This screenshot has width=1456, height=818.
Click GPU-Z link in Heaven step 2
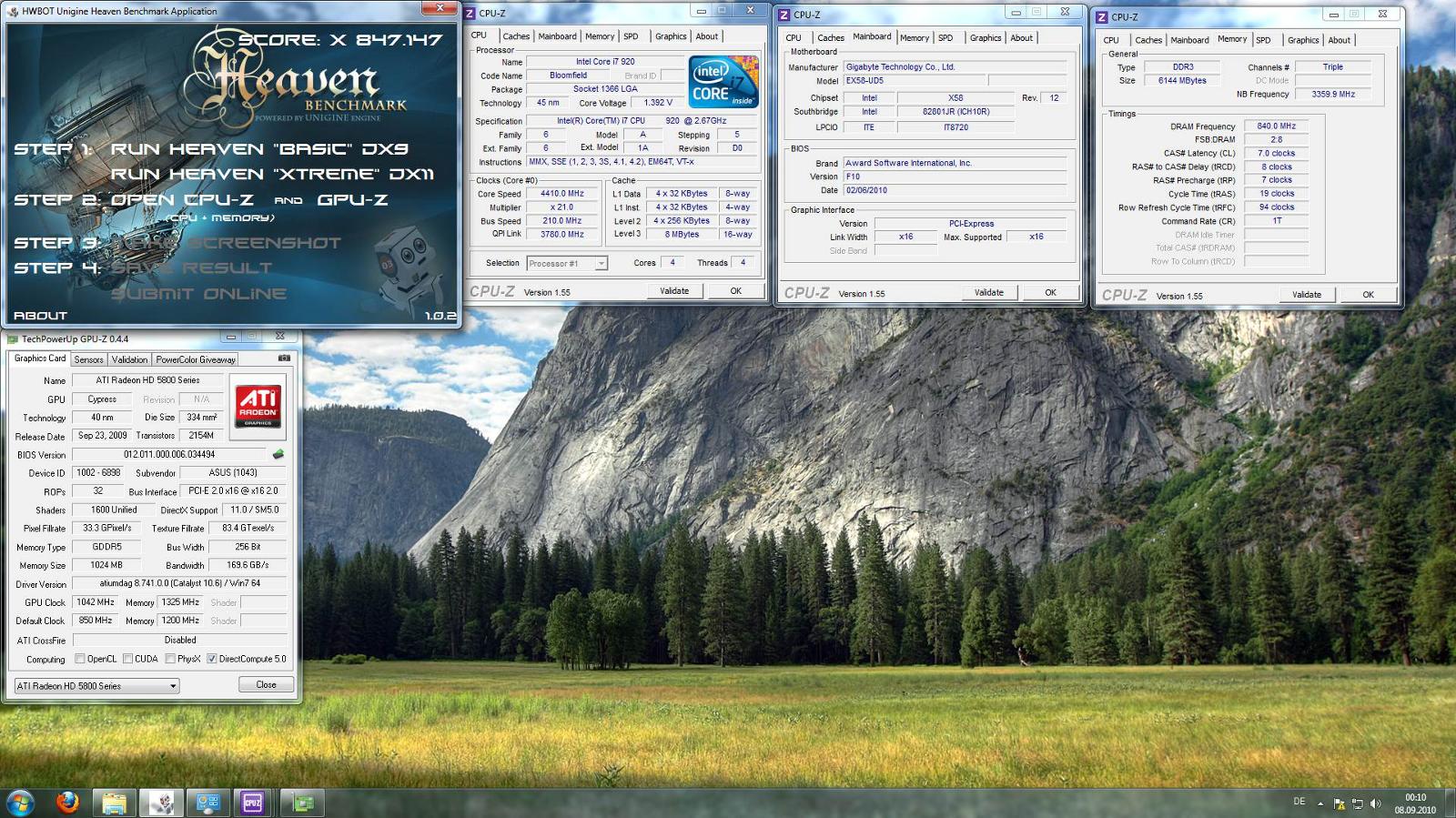pos(352,199)
